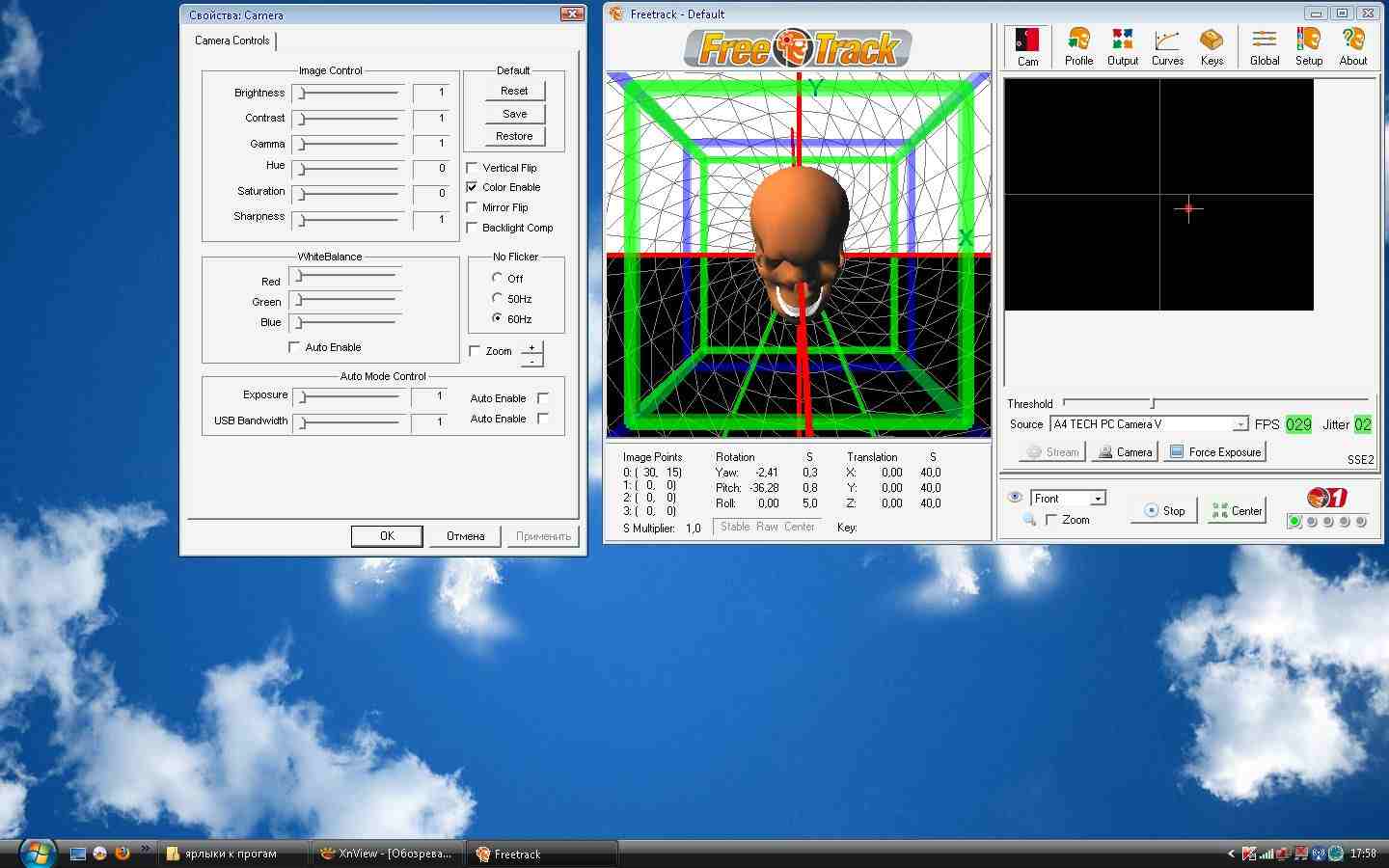The height and width of the screenshot is (868, 1389).
Task: Enable USB Bandwidth Auto Enable checkbox
Action: (x=543, y=418)
